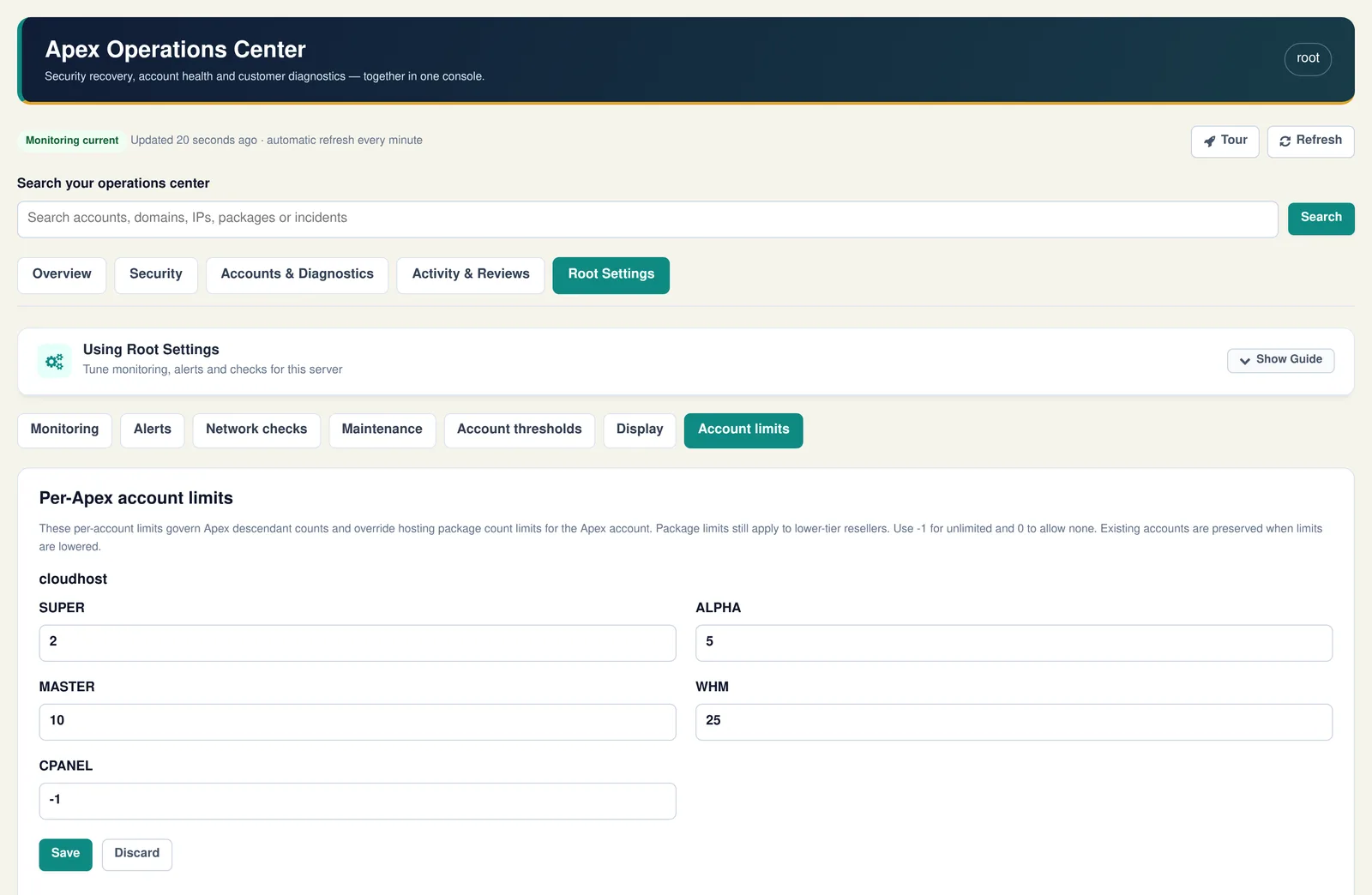Switch to the Alerts subtab
Viewport: 1372px width, 895px height.
pos(153,430)
